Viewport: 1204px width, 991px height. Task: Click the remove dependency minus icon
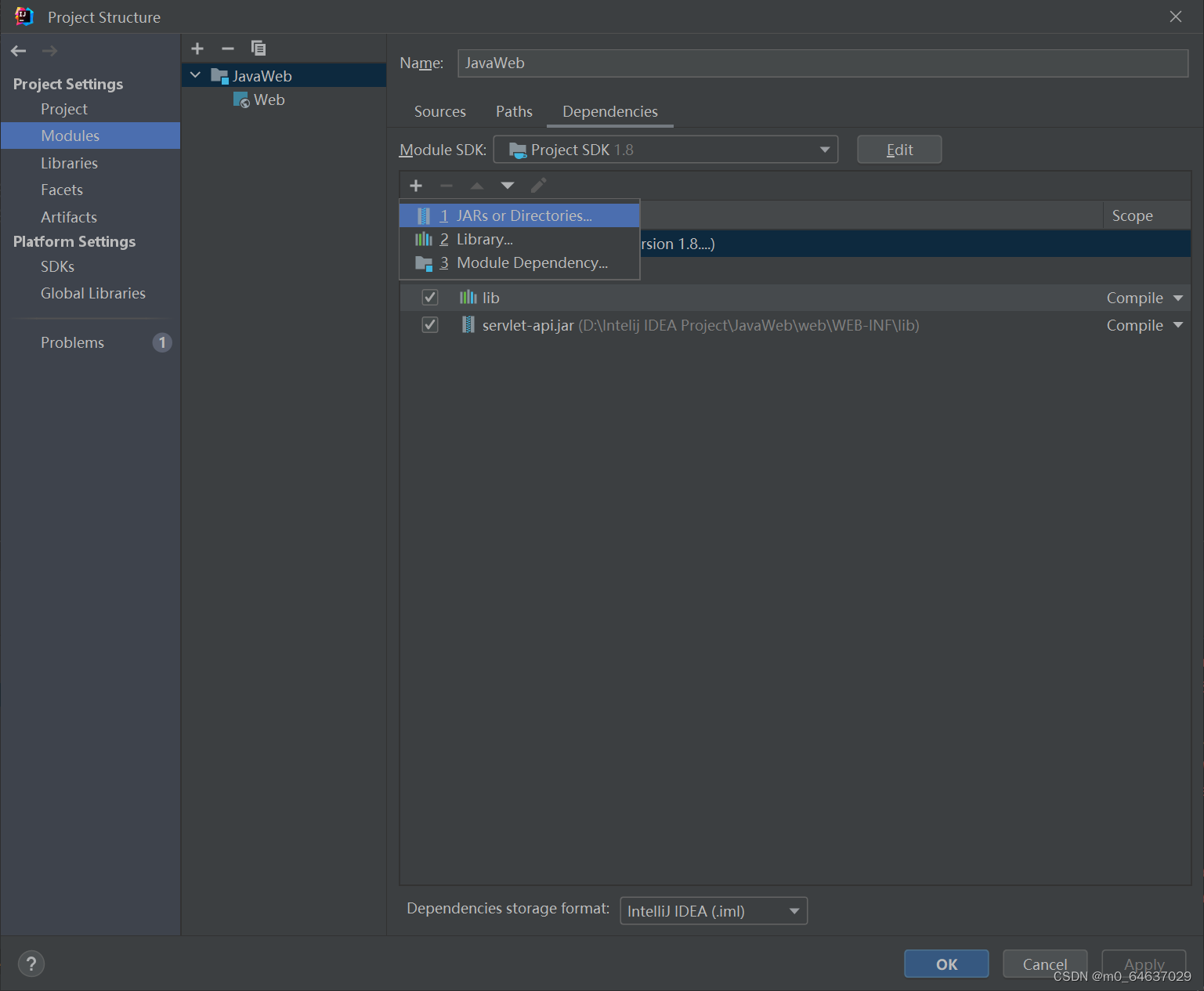[x=447, y=186]
